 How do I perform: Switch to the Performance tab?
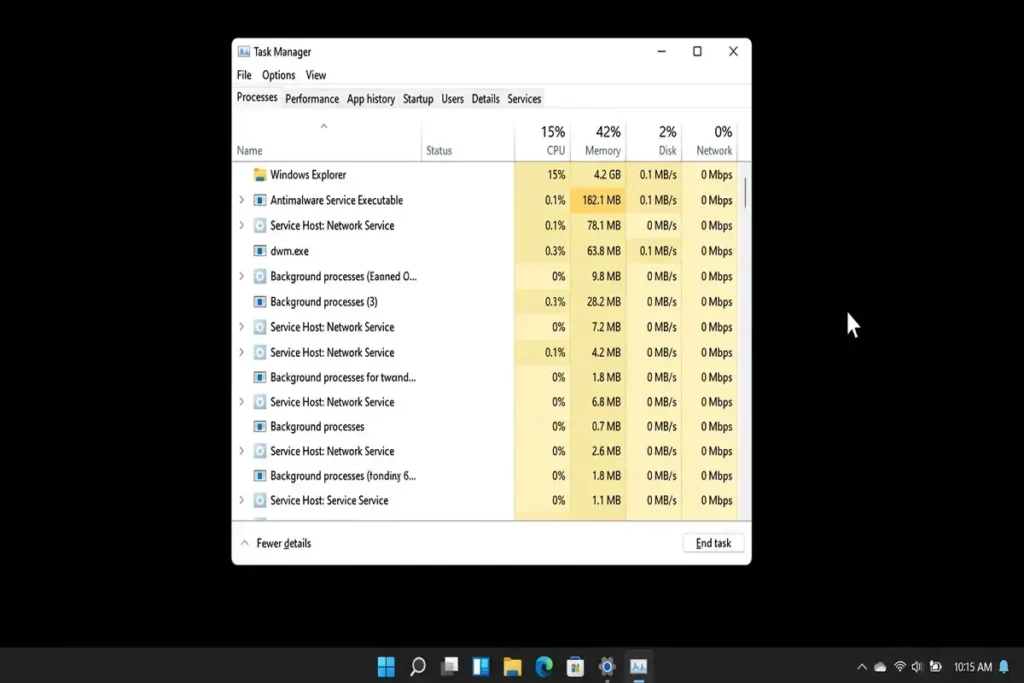coord(312,99)
